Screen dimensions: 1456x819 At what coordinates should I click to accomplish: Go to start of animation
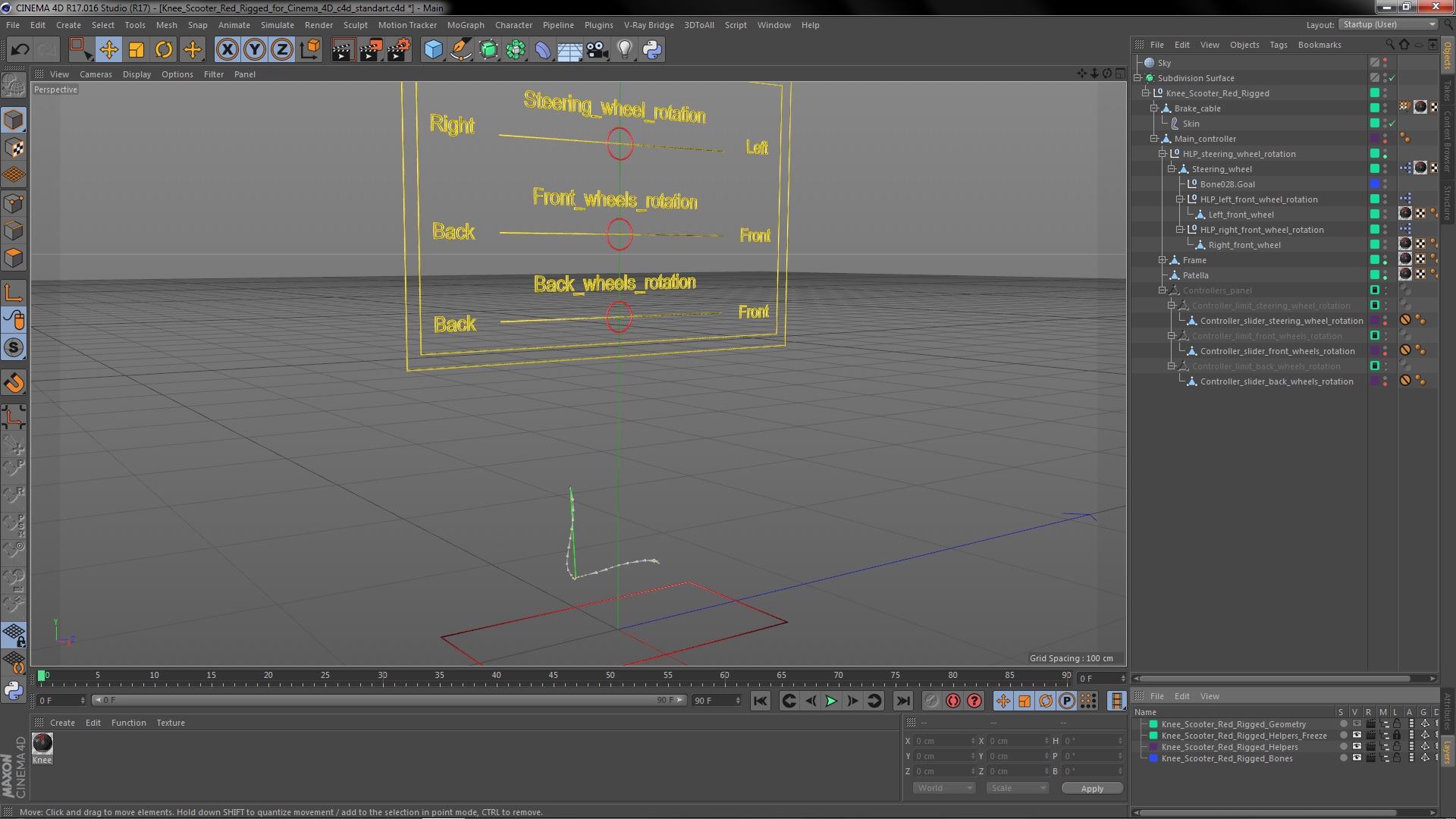[x=760, y=701]
